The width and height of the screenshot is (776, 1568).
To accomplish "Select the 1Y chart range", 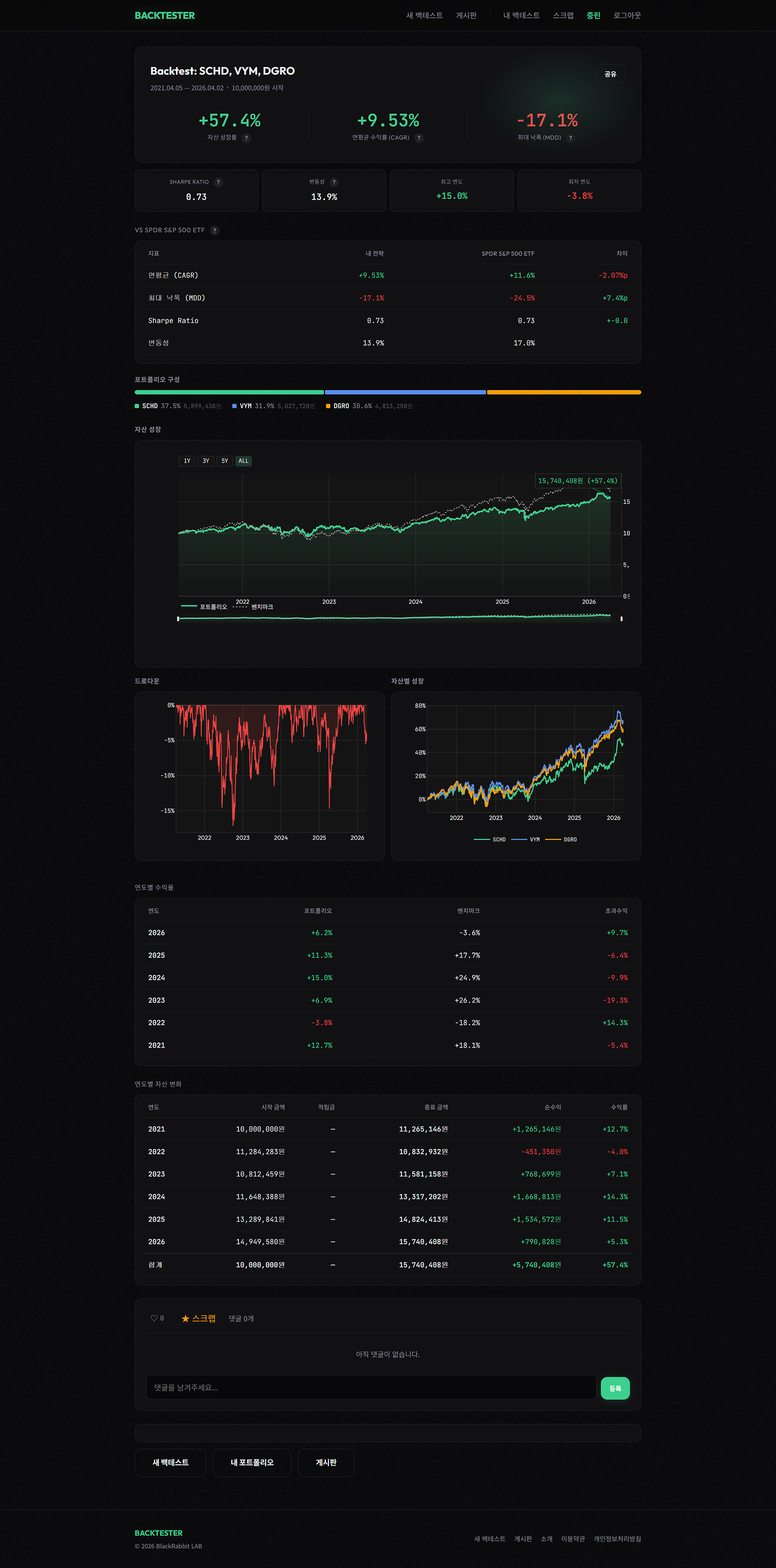I will pos(187,461).
